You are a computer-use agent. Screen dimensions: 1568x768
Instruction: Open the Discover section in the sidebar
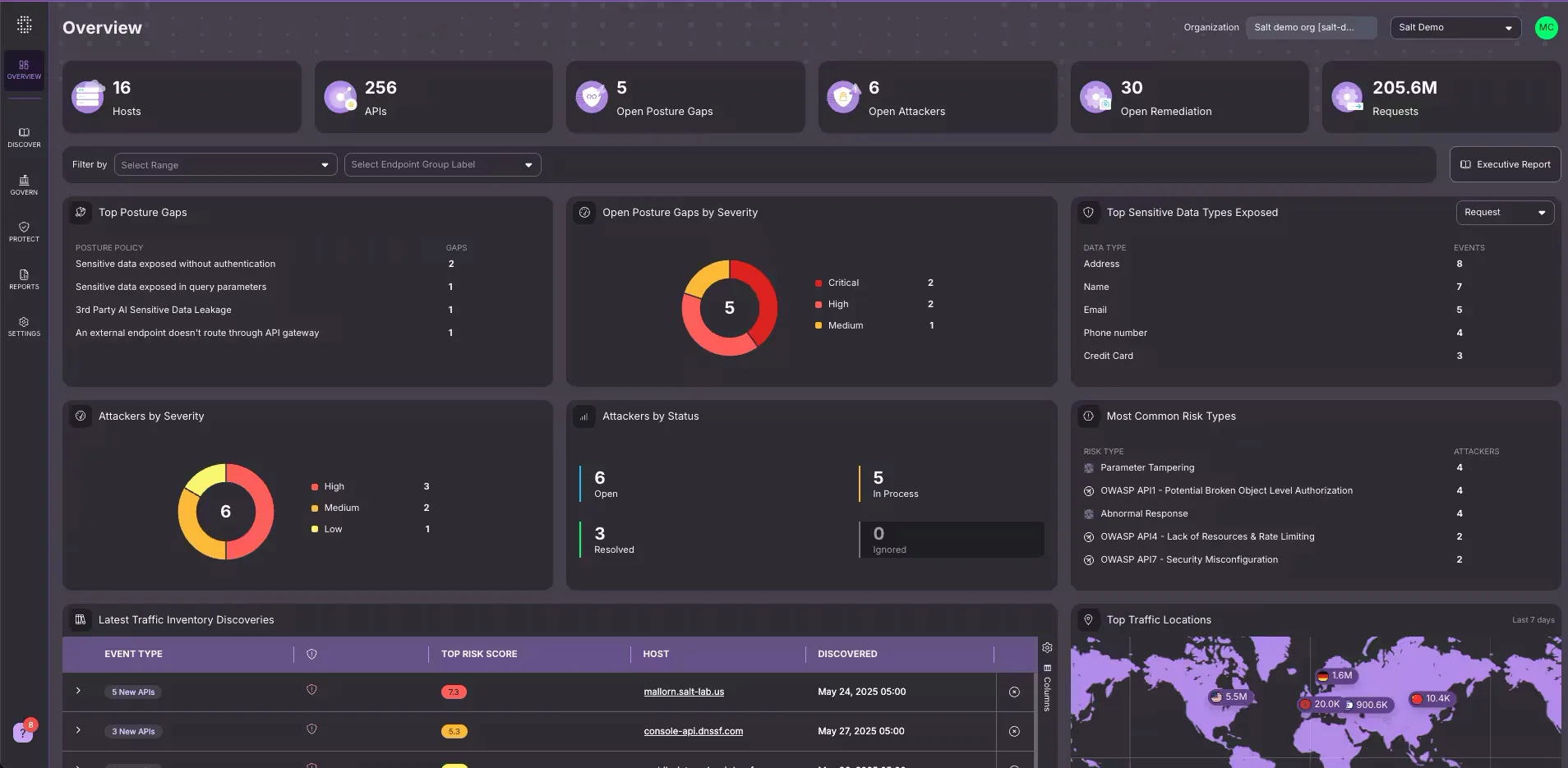[x=24, y=136]
